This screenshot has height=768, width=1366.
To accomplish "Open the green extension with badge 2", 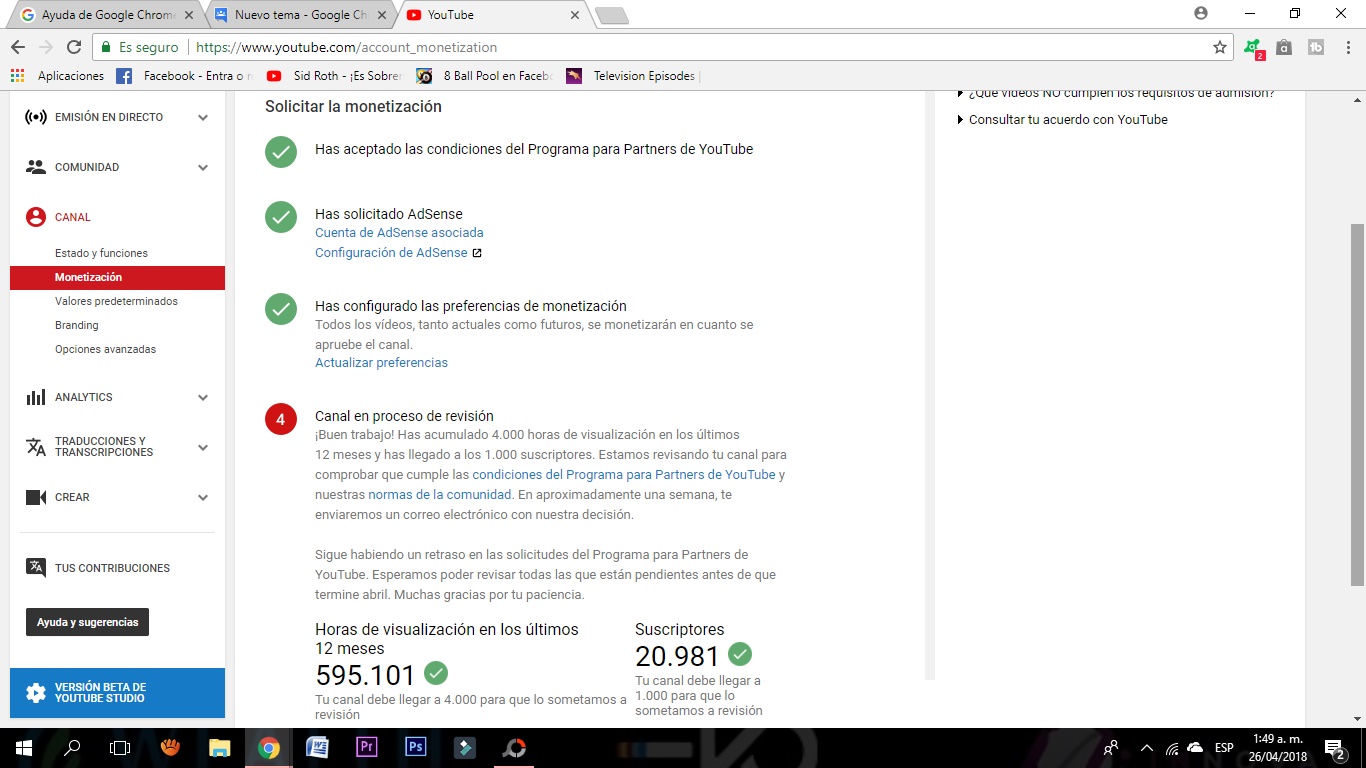I will (1253, 47).
